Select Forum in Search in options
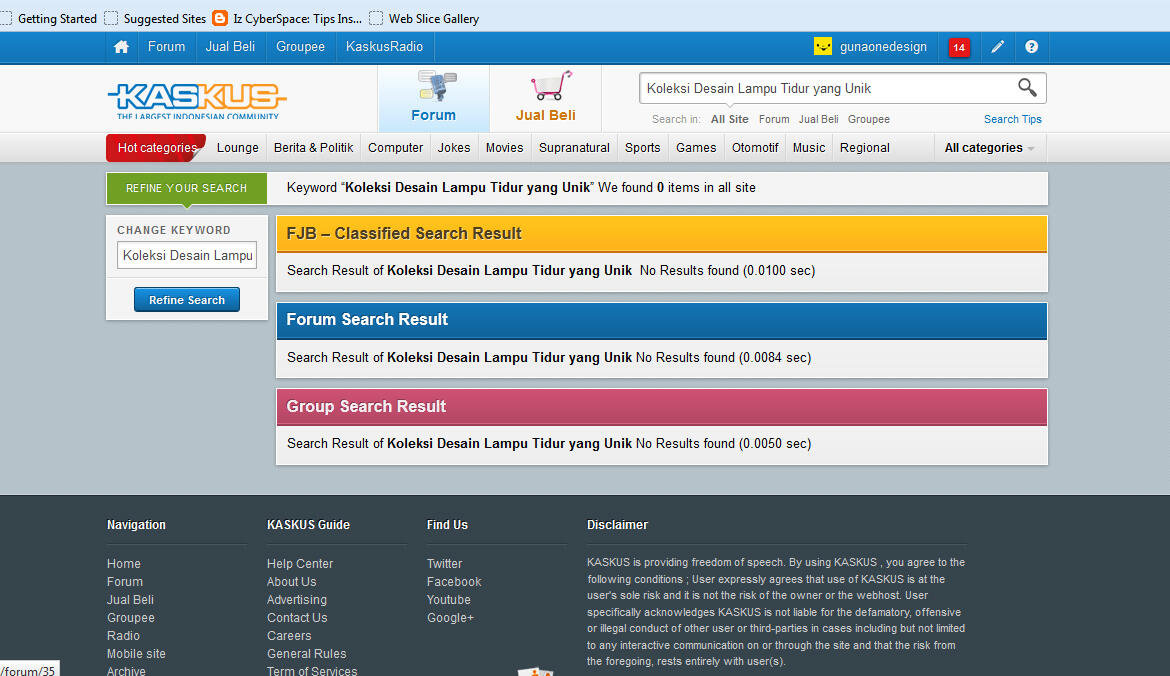 (x=774, y=119)
